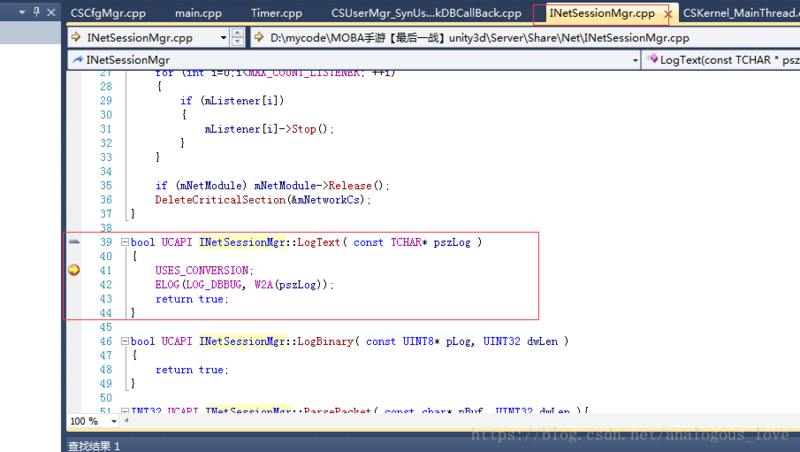Switch to the Timer.cpp tab
Viewport: 800px width, 452px height.
277,13
